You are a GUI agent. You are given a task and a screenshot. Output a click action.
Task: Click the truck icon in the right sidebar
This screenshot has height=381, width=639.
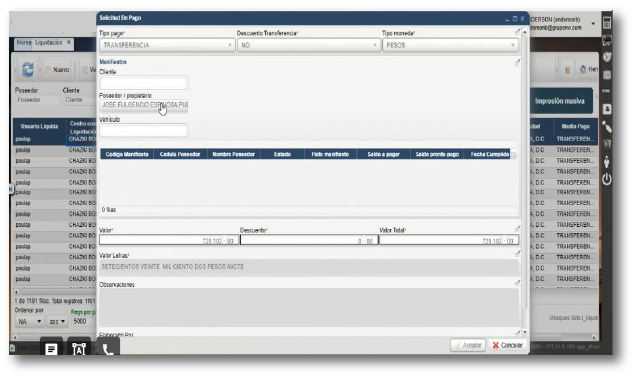(607, 40)
